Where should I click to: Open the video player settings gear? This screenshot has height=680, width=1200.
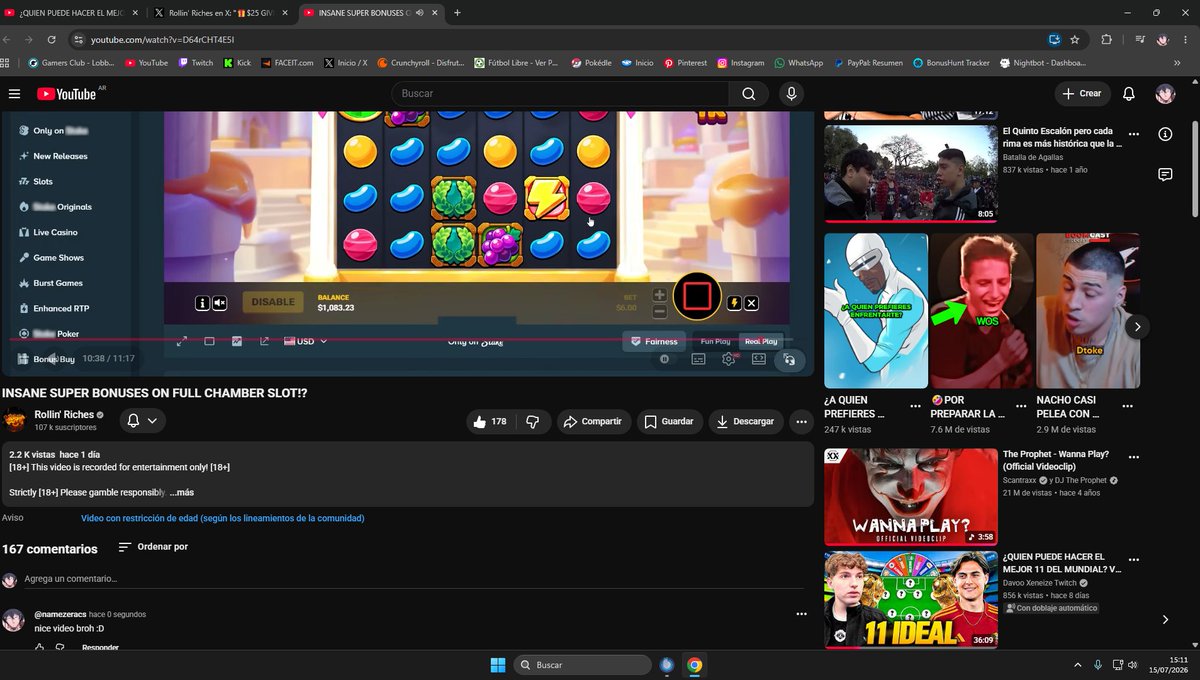click(728, 359)
